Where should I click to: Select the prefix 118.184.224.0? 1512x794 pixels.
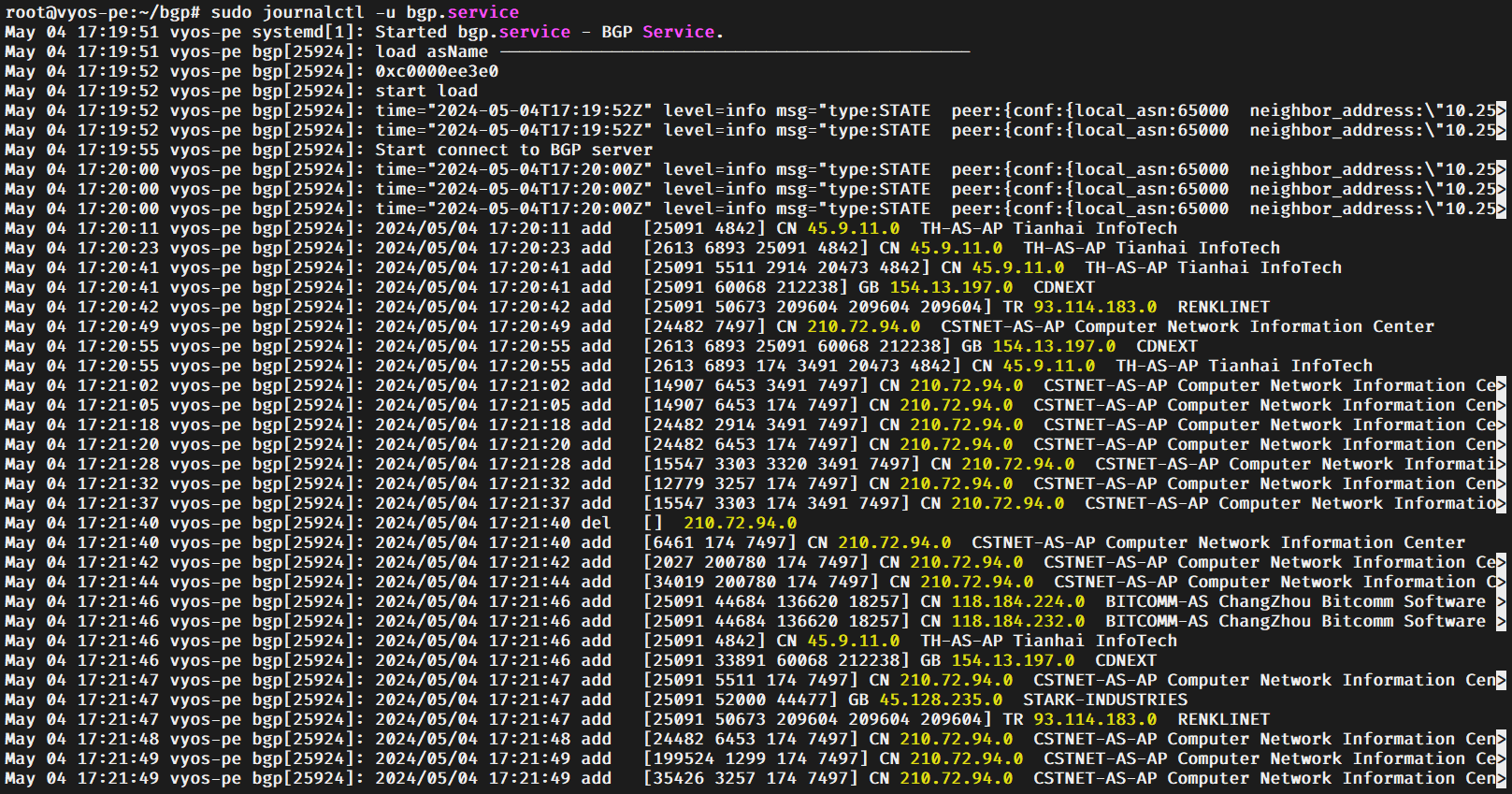click(1018, 601)
